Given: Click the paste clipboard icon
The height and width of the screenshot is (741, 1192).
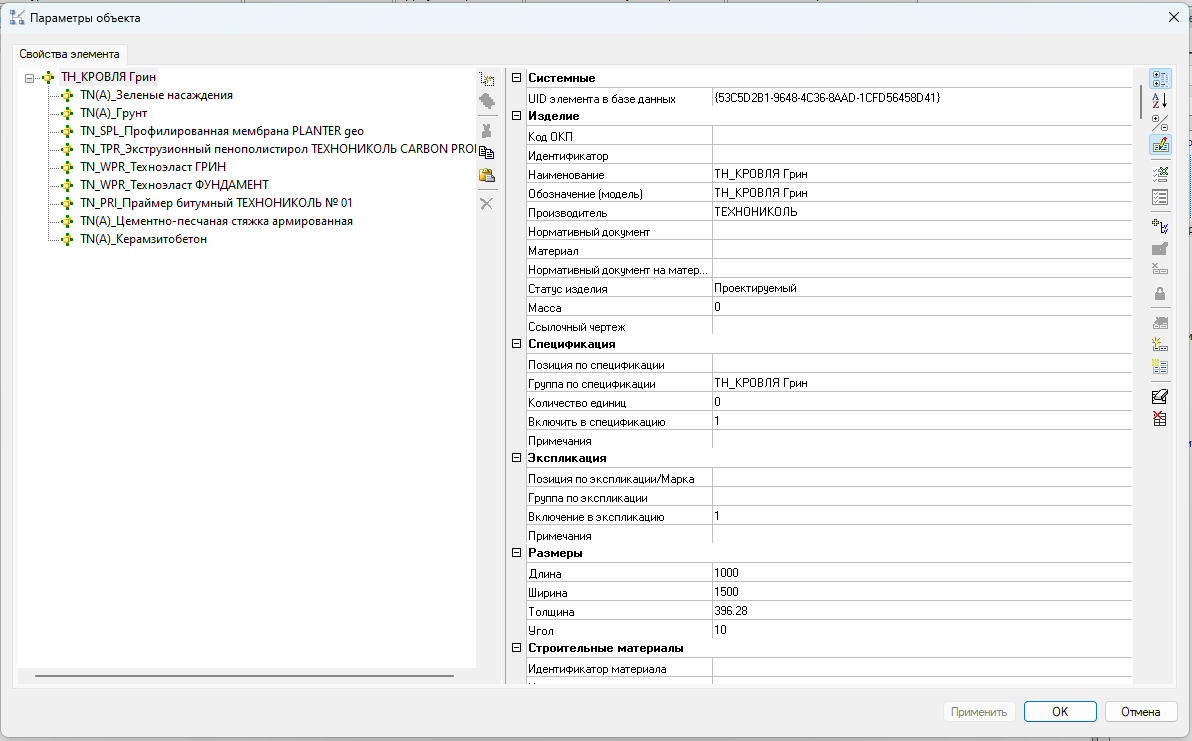Looking at the screenshot, I should pos(487,176).
